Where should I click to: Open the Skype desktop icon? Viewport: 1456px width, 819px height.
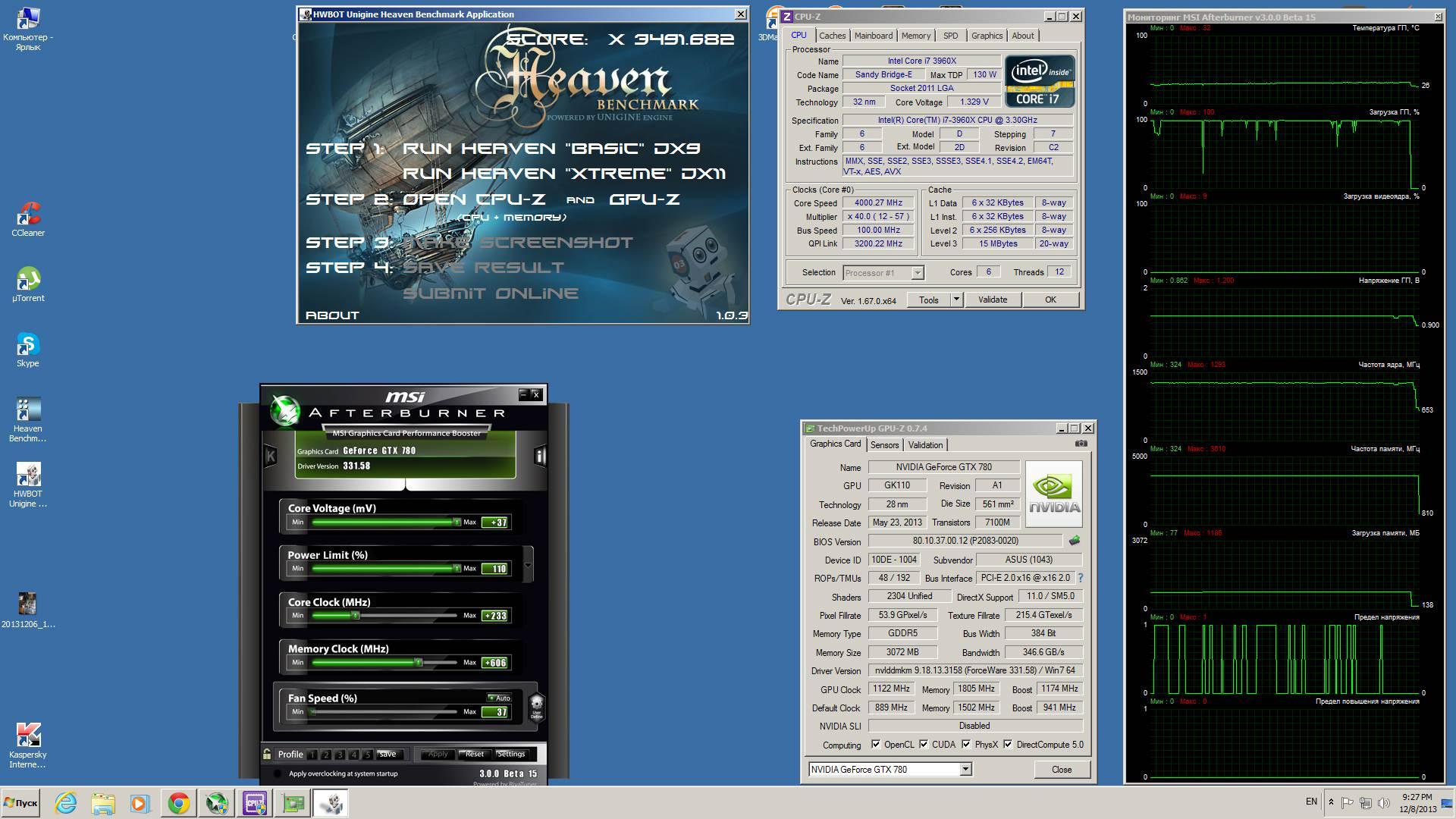coord(28,350)
